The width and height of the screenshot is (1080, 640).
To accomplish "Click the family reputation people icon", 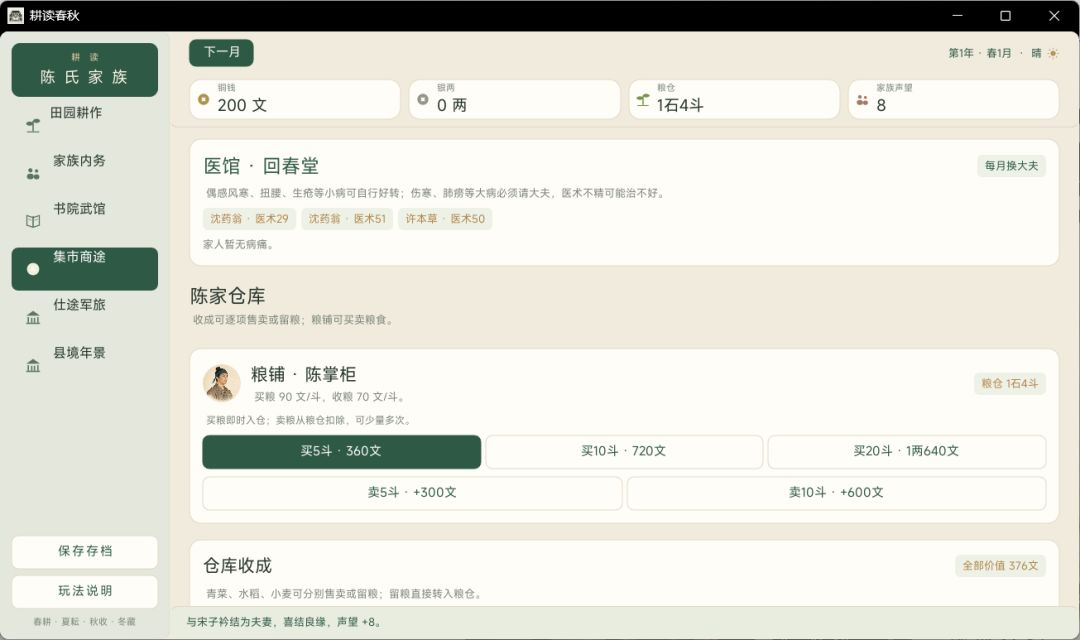I will coord(862,100).
